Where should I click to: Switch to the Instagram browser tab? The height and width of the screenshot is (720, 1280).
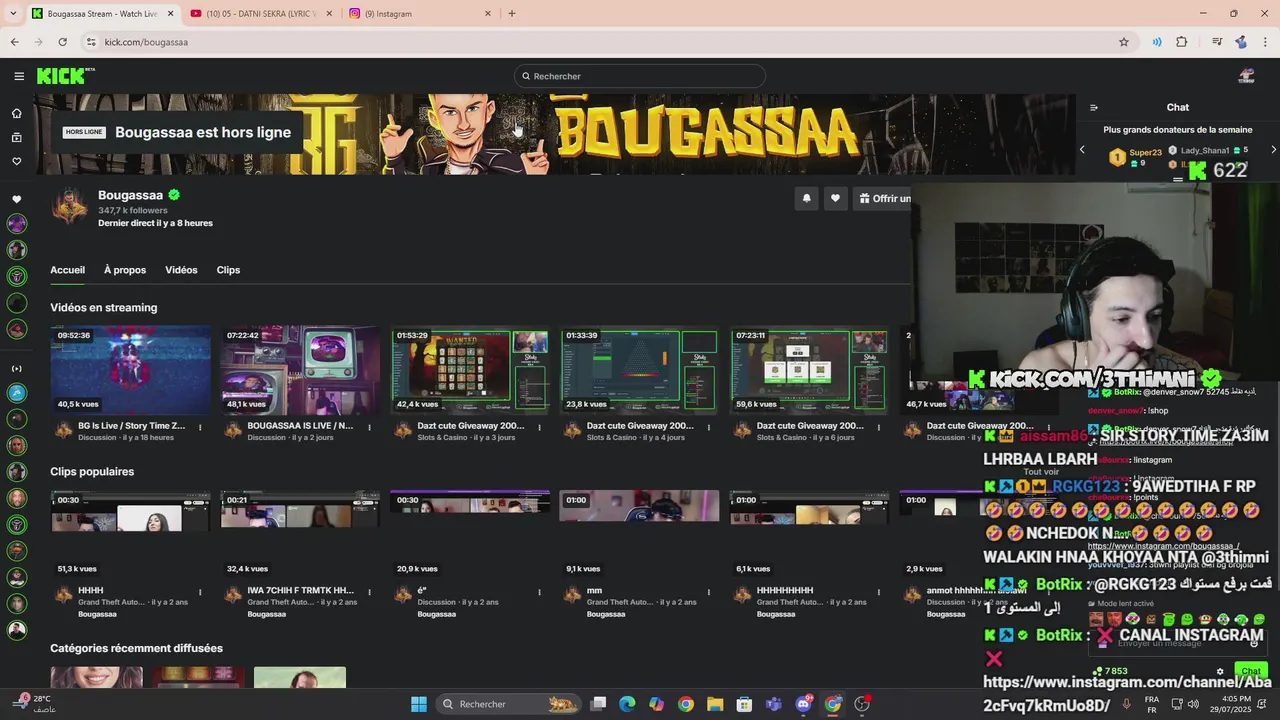[420, 14]
